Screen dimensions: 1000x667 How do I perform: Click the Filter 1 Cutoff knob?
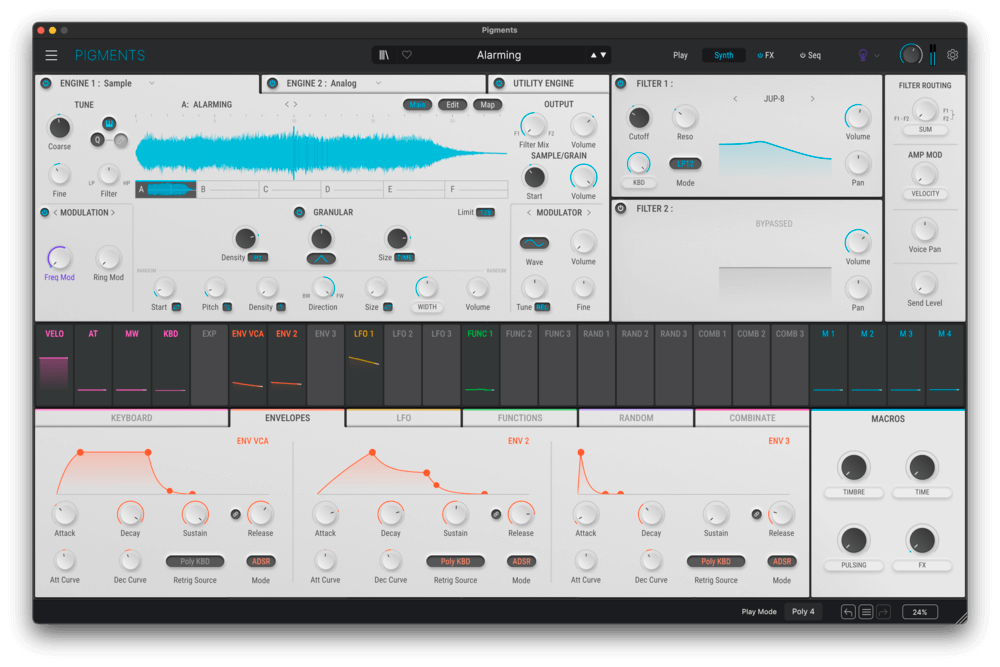639,118
